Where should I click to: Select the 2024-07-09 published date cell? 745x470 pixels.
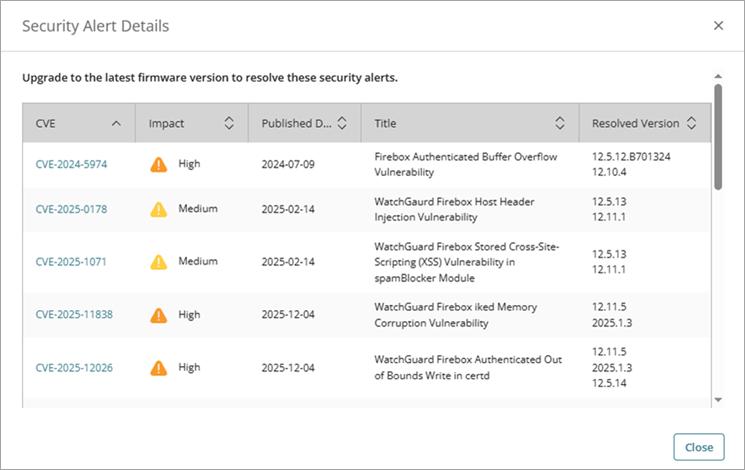tap(288, 164)
